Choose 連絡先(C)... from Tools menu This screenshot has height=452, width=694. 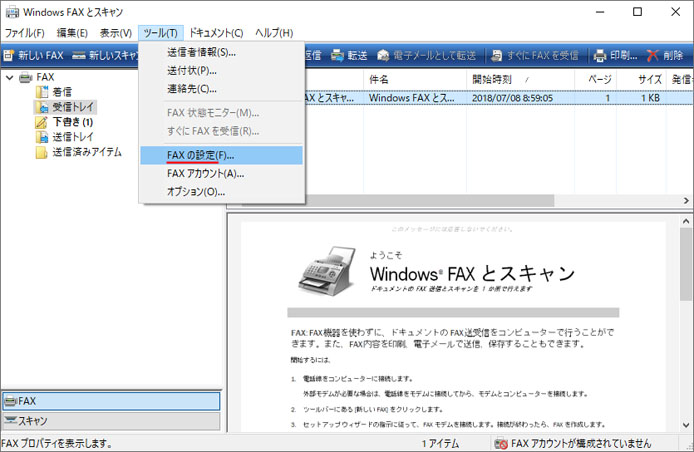coord(221,89)
